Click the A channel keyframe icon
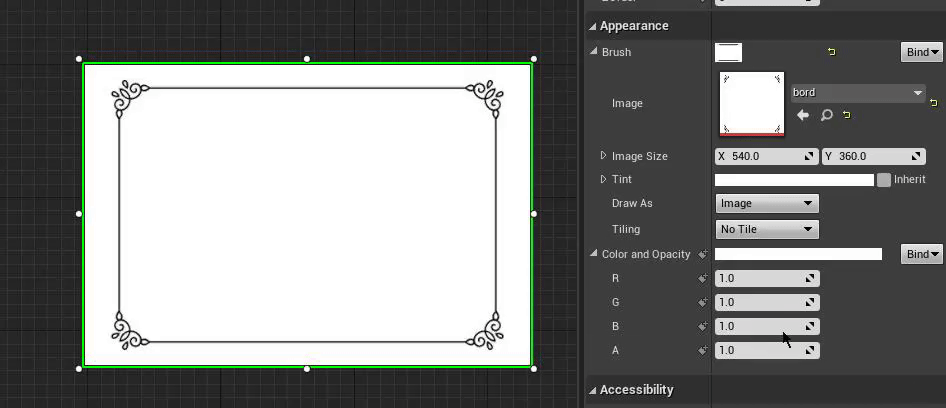The height and width of the screenshot is (408, 946). (703, 350)
